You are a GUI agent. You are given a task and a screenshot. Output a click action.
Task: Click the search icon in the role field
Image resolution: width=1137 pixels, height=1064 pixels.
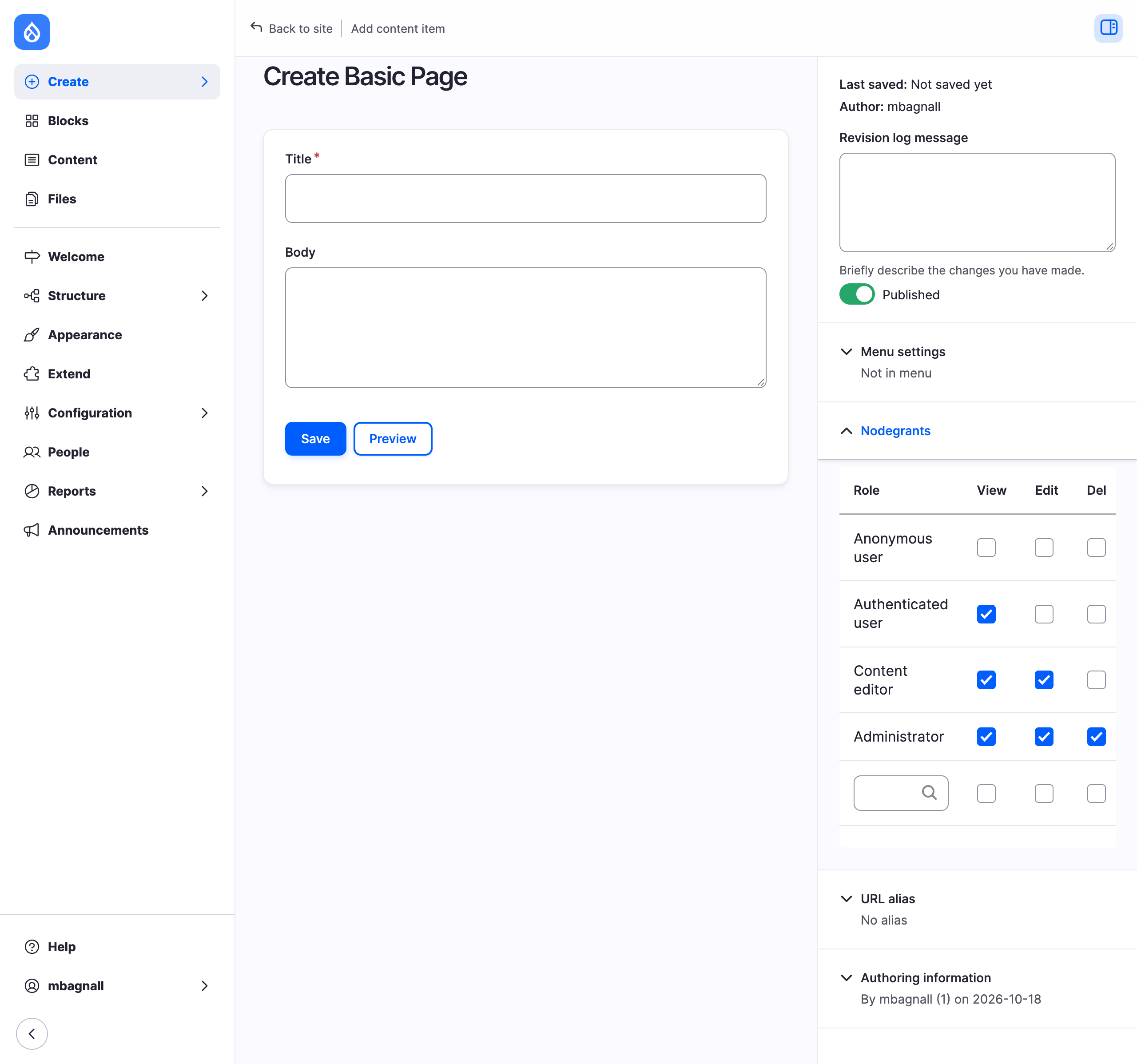click(x=930, y=792)
